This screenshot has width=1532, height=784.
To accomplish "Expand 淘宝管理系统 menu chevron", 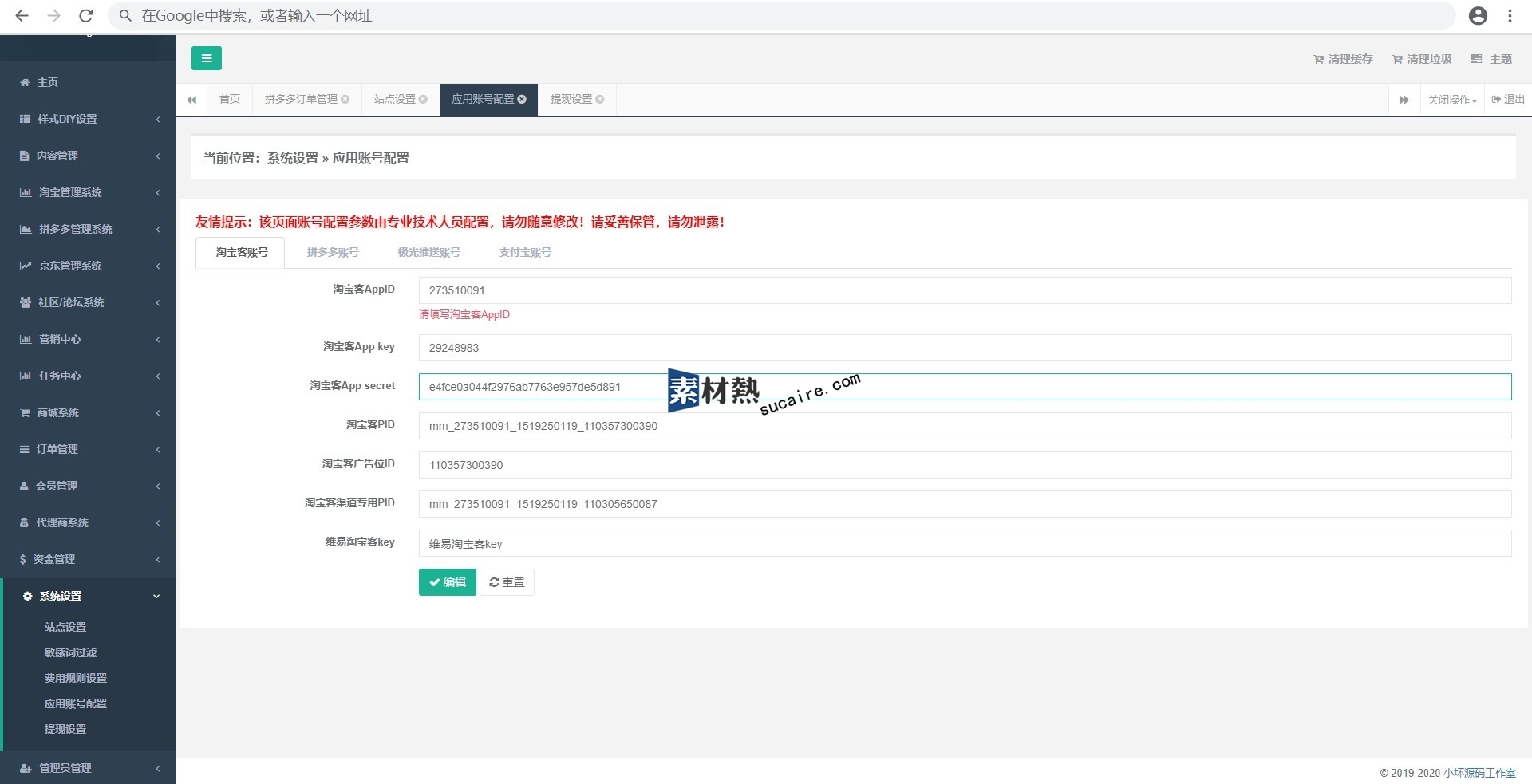I will tap(158, 192).
